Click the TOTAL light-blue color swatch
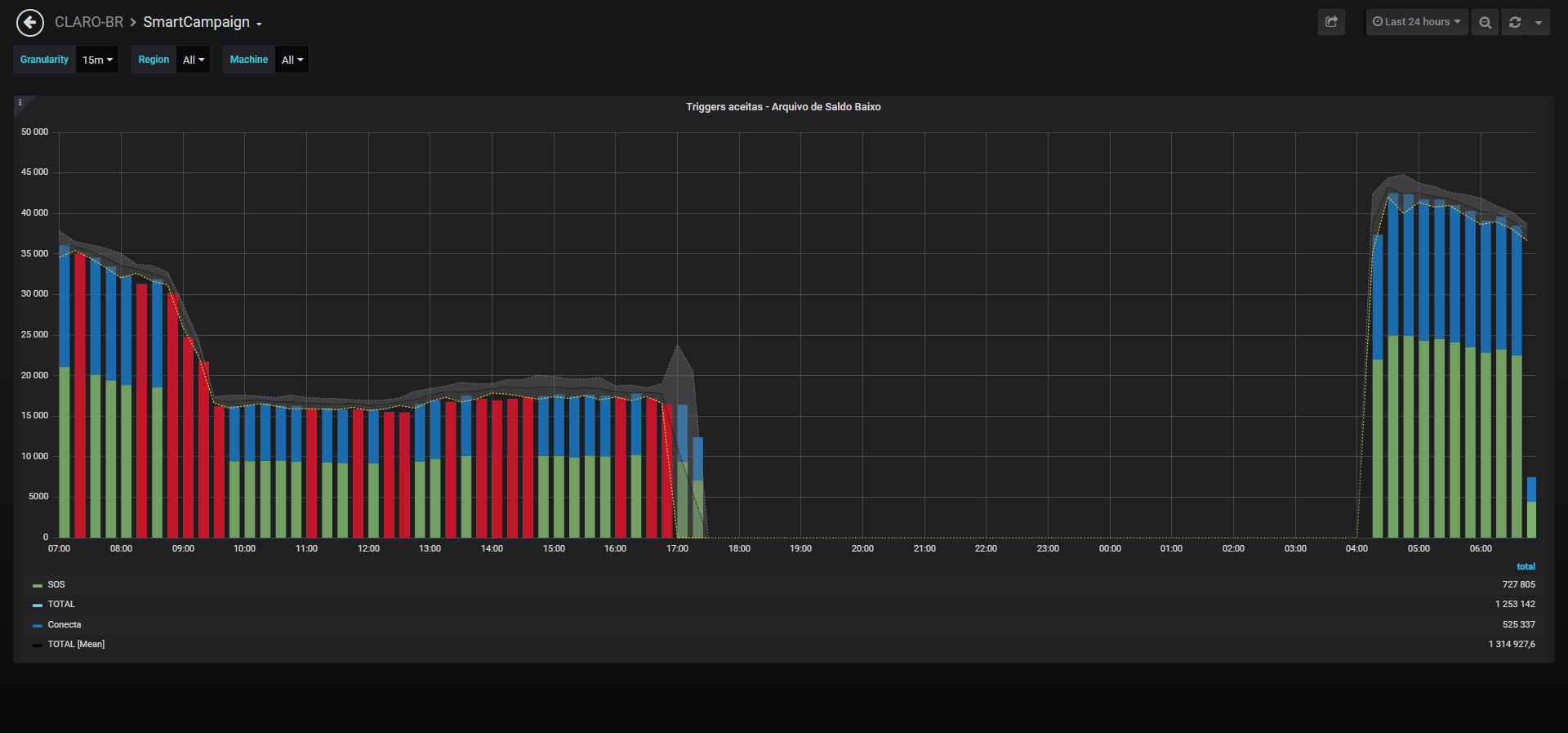Image resolution: width=1568 pixels, height=733 pixels. 38,605
